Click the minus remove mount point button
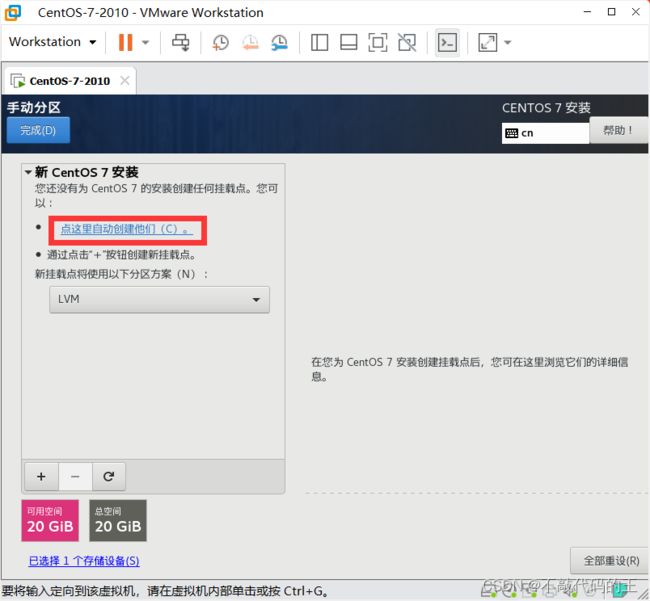 (75, 477)
